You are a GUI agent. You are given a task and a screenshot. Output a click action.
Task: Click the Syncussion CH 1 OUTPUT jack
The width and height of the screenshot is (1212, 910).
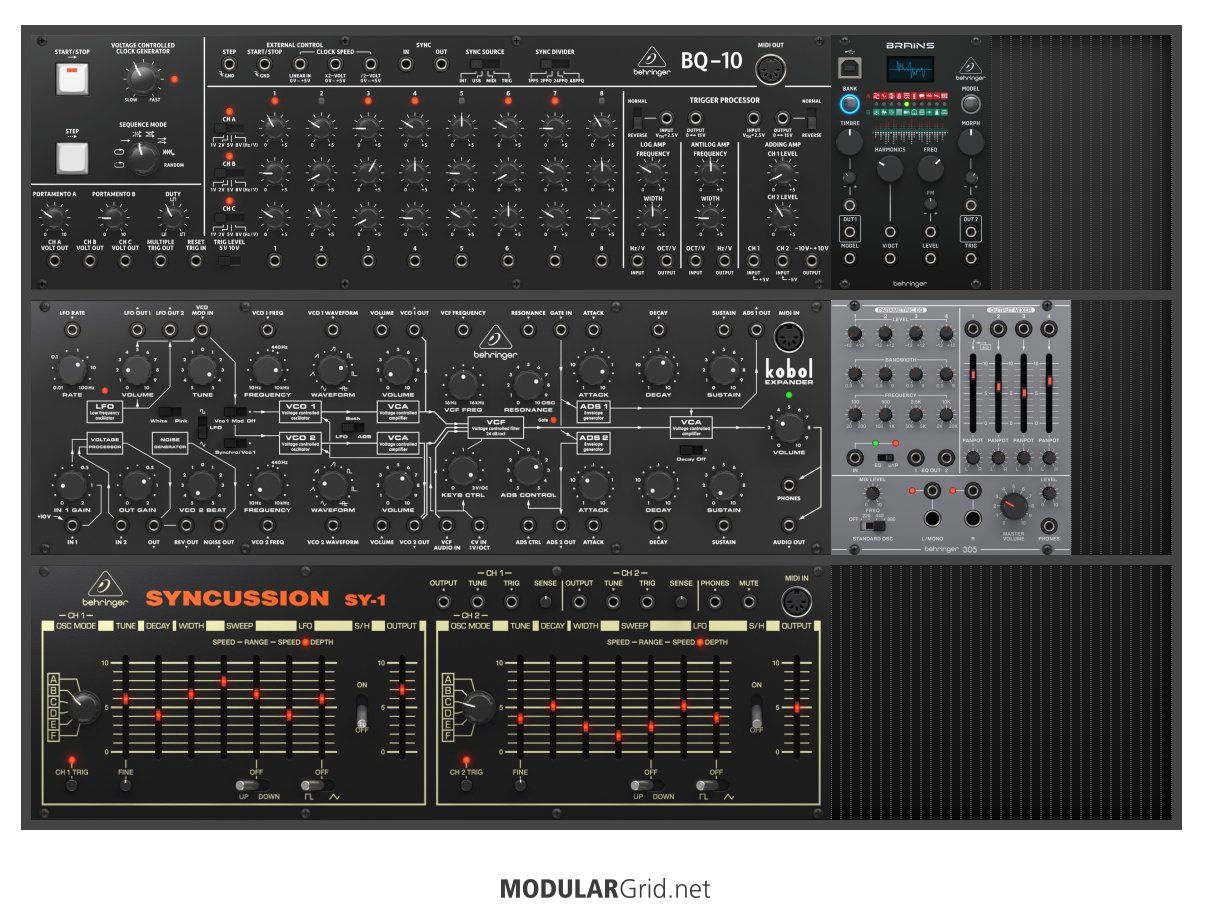[x=443, y=601]
